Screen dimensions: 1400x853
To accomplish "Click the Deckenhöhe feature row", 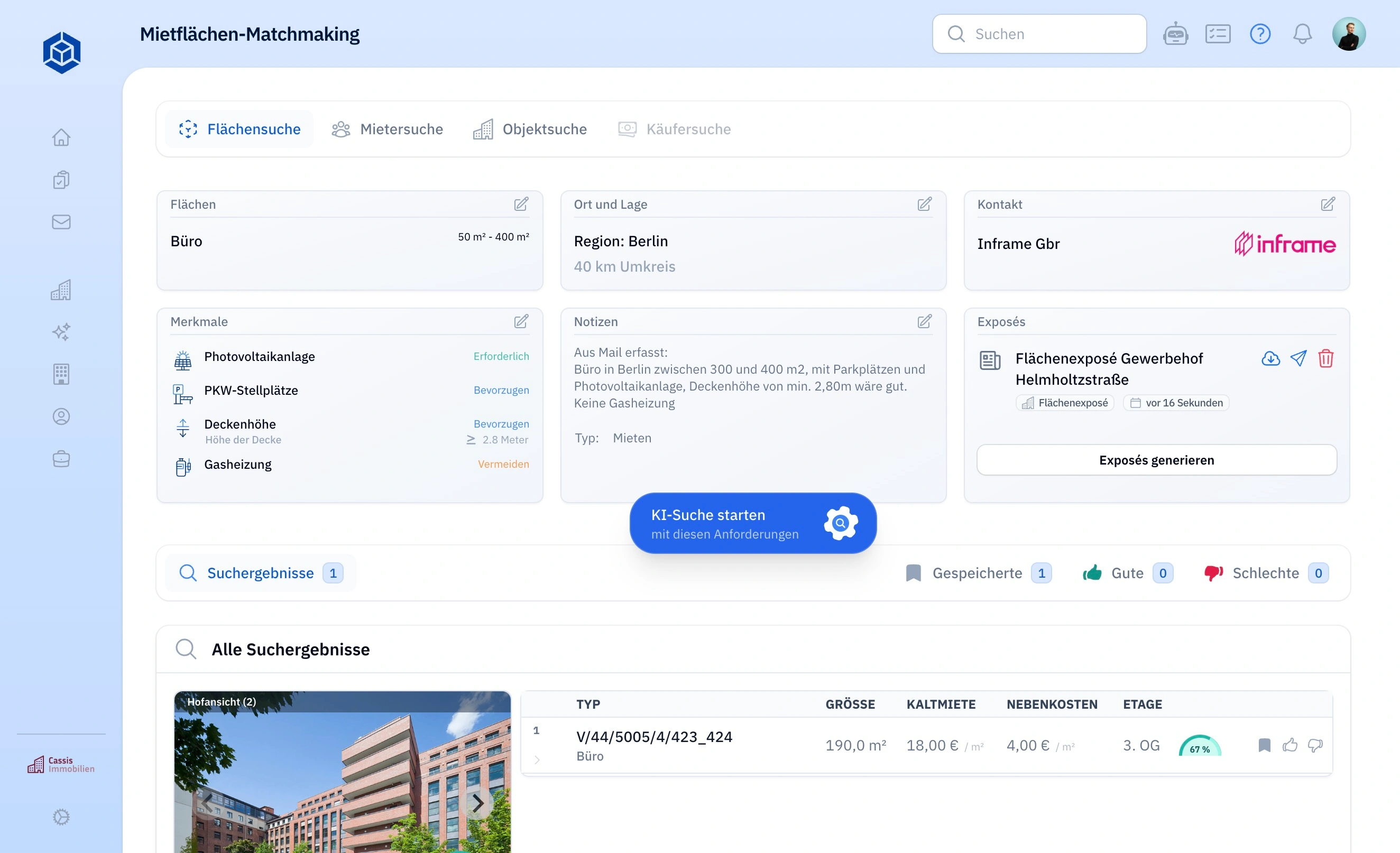I will point(350,432).
